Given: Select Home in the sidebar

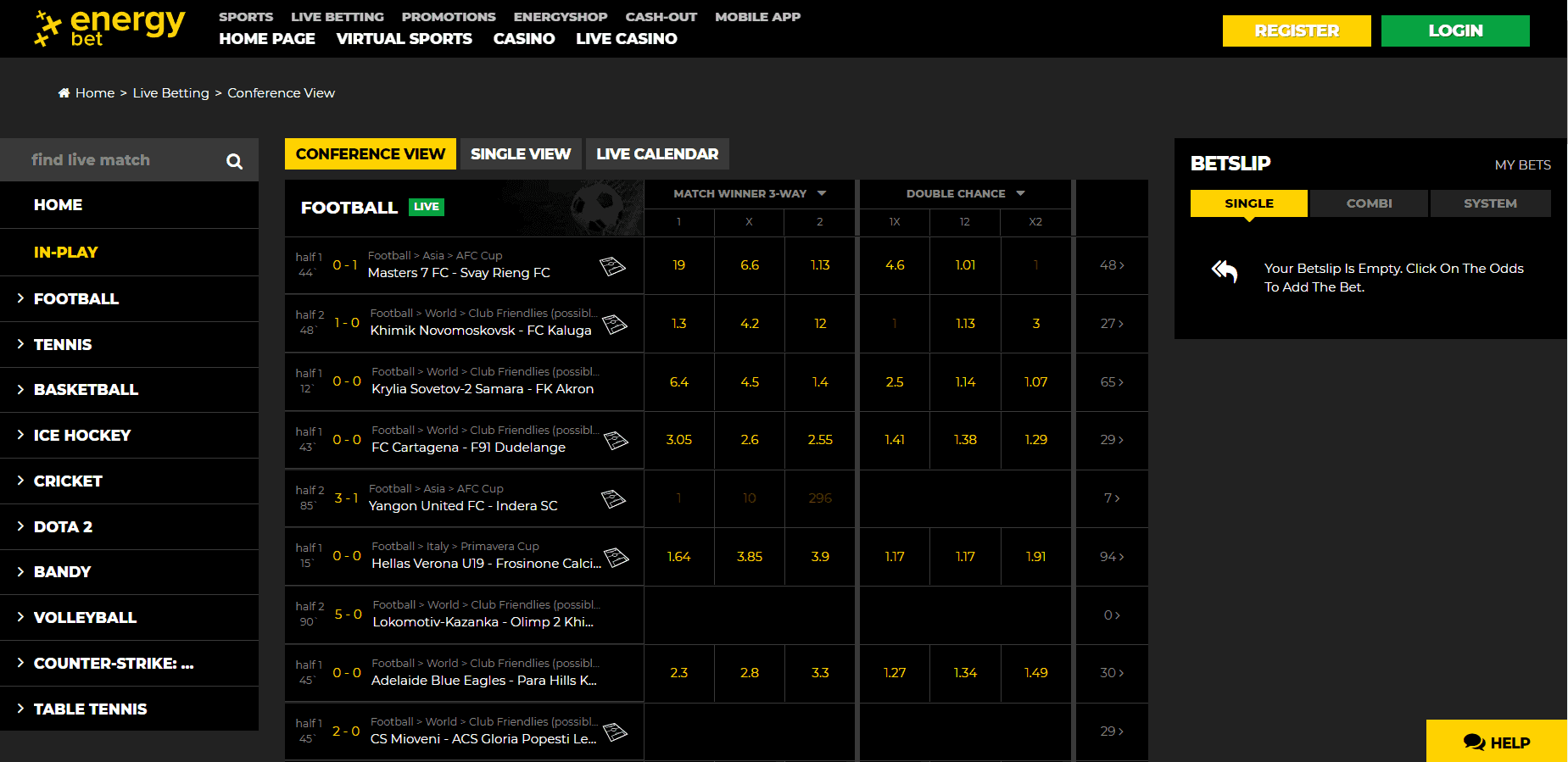Looking at the screenshot, I should 129,205.
